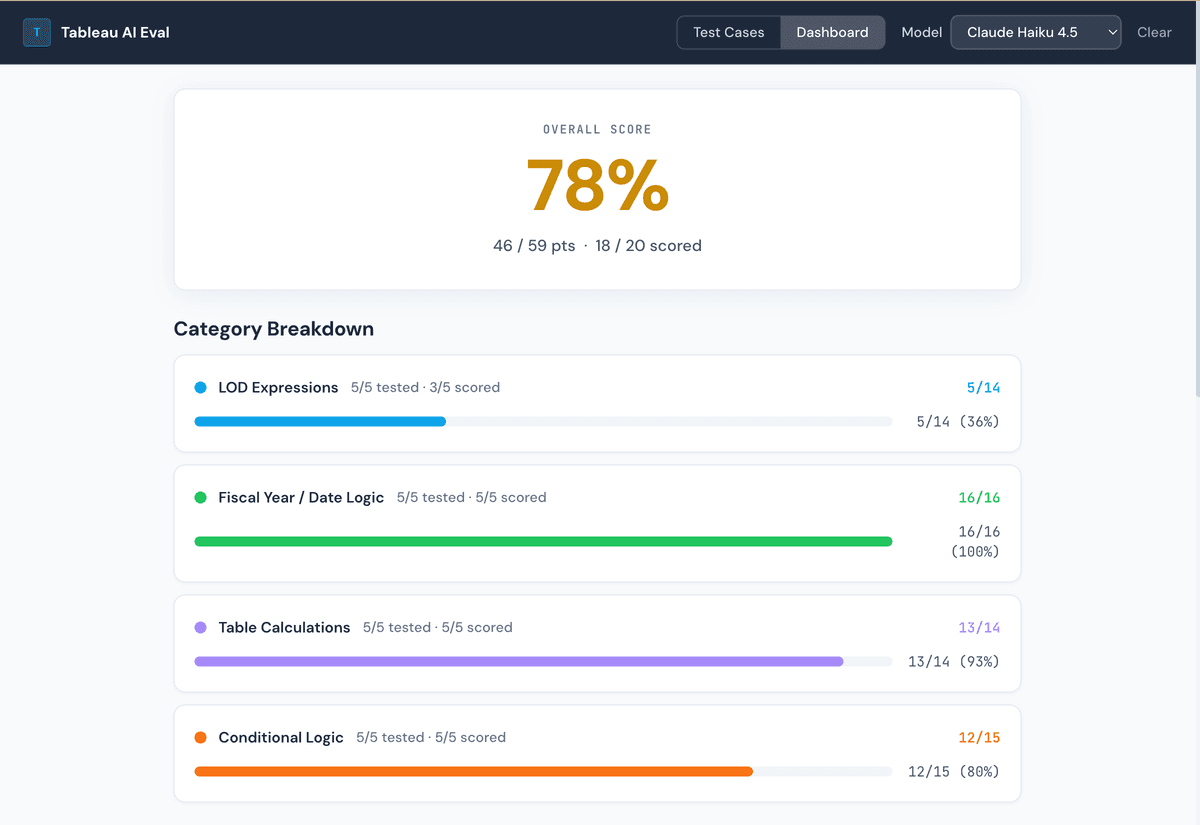Open the 5/14 LOD Expressions score link
The image size is (1200, 825).
click(984, 387)
